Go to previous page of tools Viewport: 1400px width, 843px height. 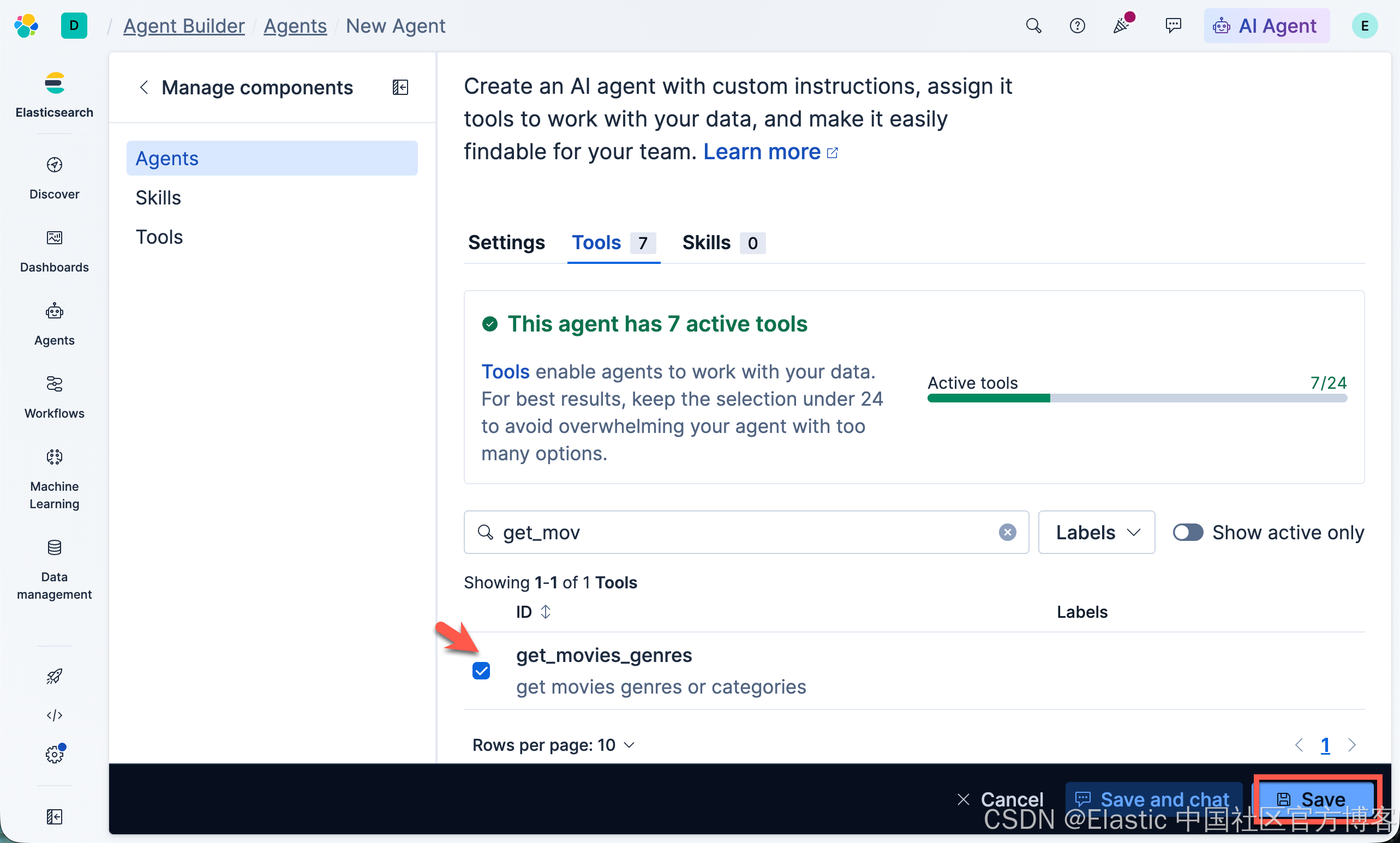point(1299,745)
